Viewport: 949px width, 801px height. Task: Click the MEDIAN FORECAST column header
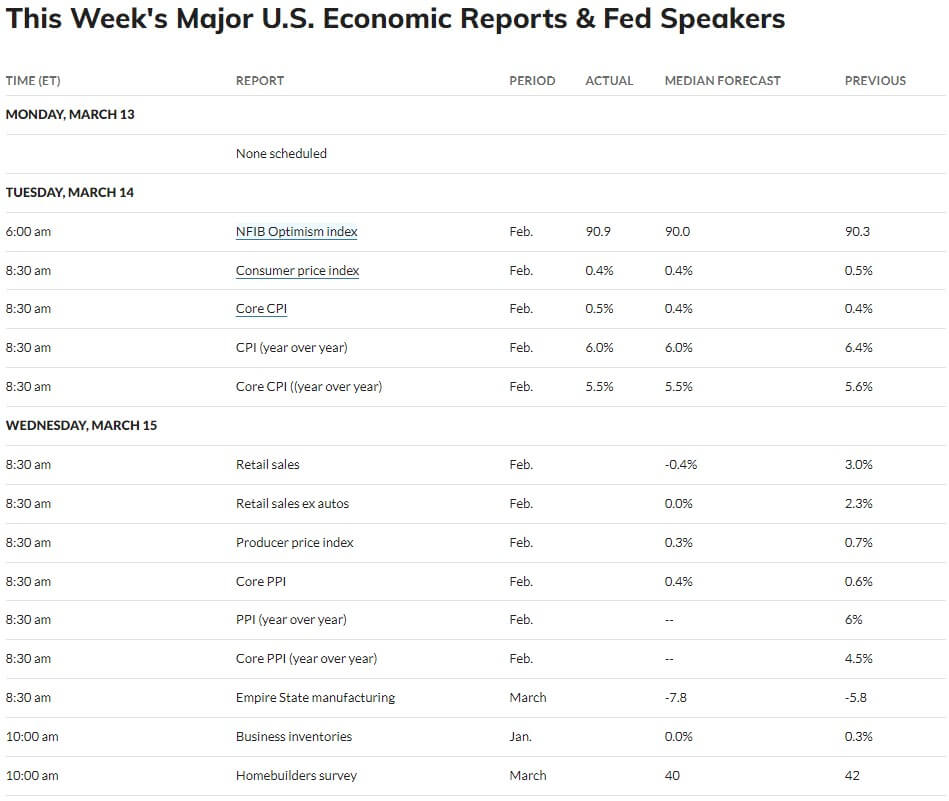(x=723, y=81)
